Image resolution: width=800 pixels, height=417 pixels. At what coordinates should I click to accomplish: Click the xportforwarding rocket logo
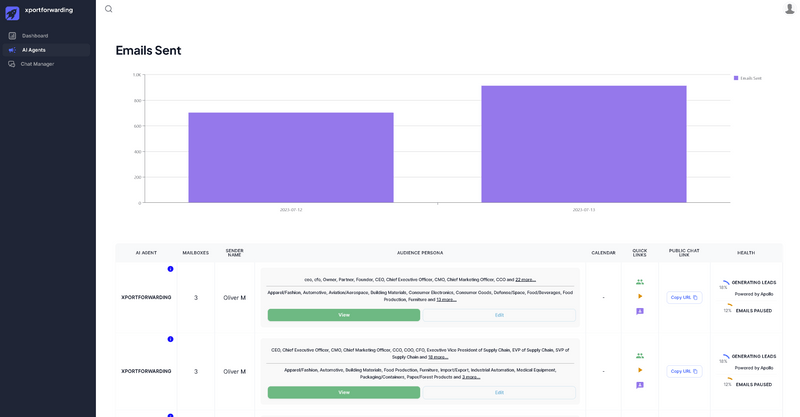[x=12, y=13]
